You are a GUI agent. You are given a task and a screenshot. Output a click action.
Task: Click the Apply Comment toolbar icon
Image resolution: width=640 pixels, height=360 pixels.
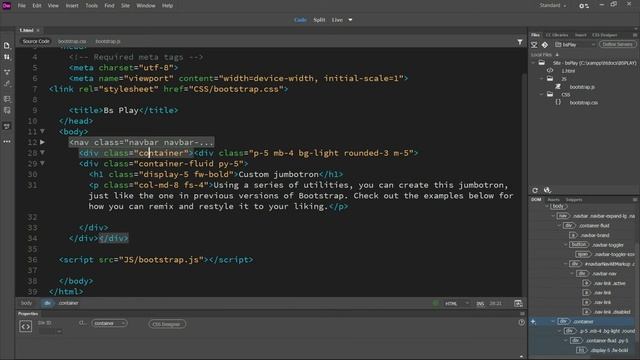pos(7,111)
